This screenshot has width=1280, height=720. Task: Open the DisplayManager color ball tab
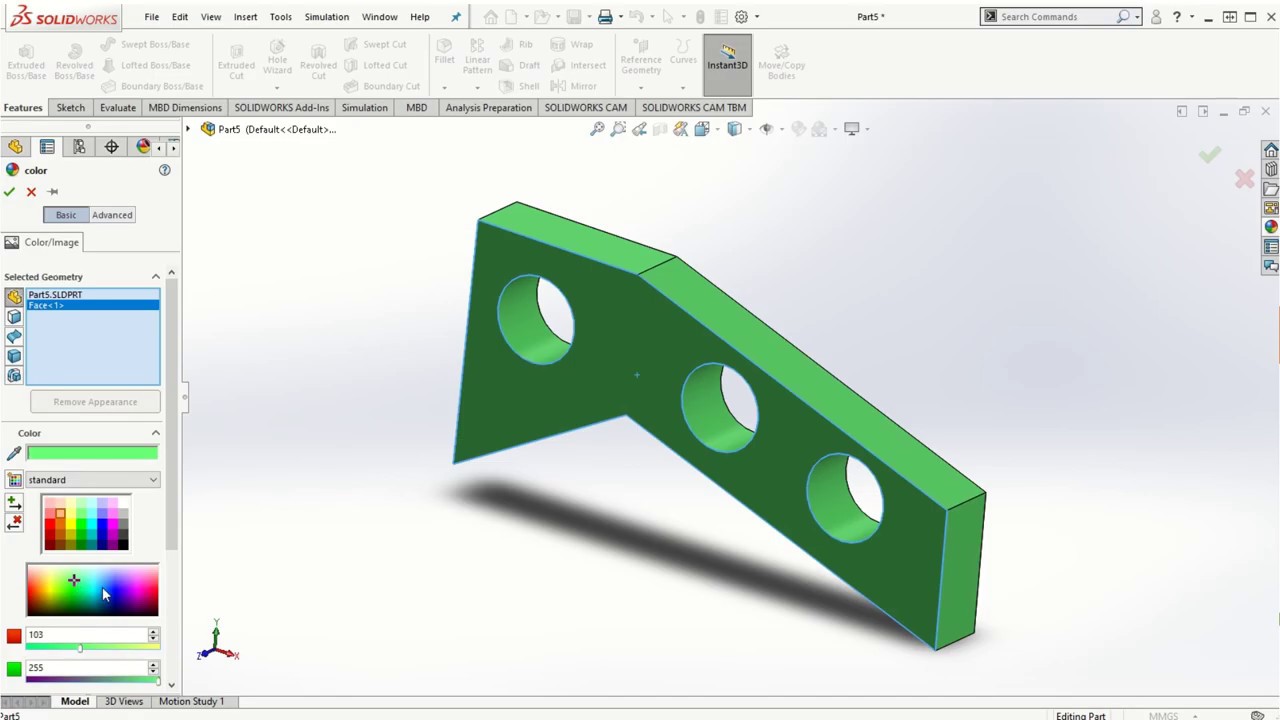point(143,147)
